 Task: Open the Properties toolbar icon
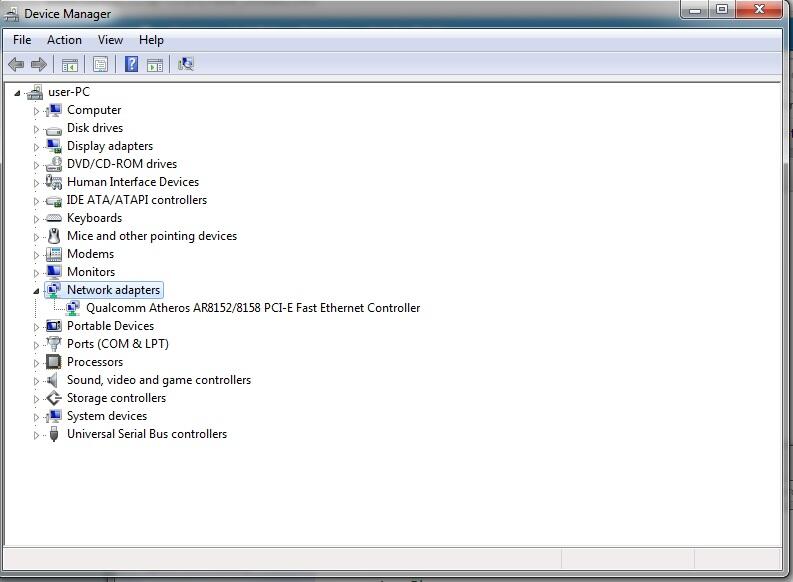(100, 64)
